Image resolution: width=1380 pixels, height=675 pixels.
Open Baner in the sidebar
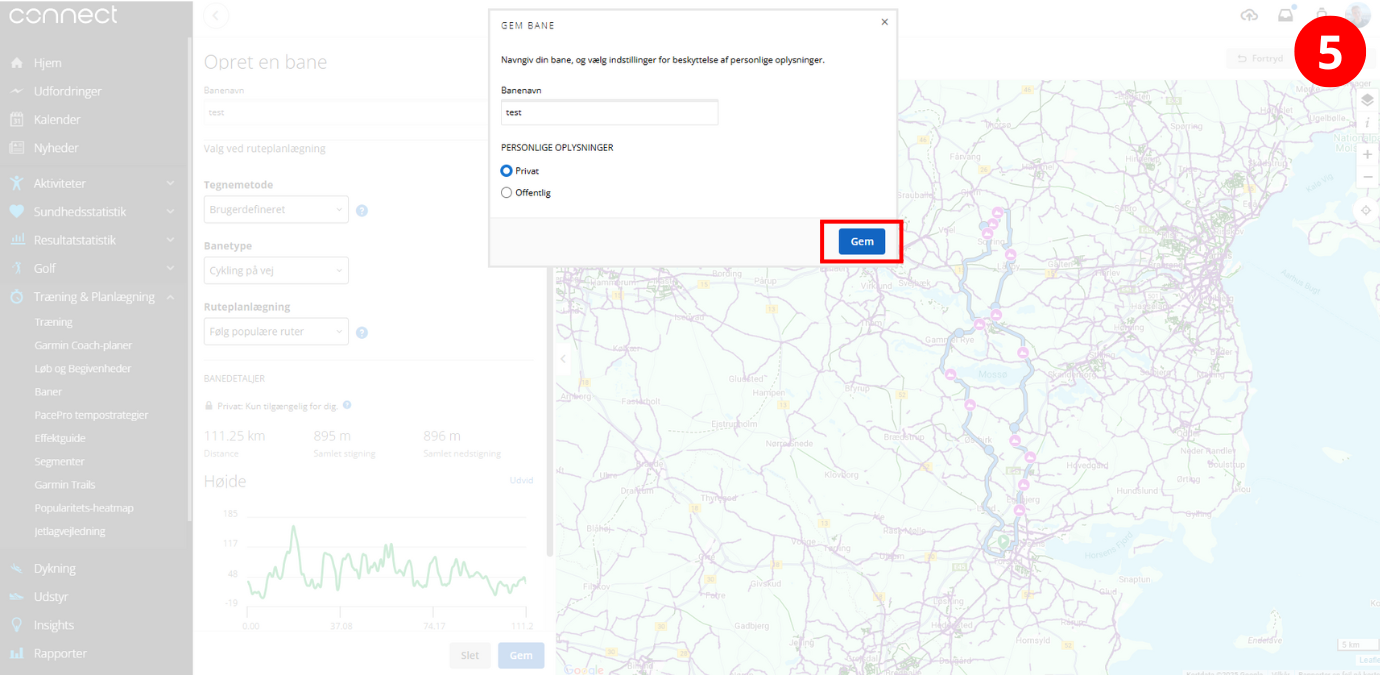pos(48,392)
